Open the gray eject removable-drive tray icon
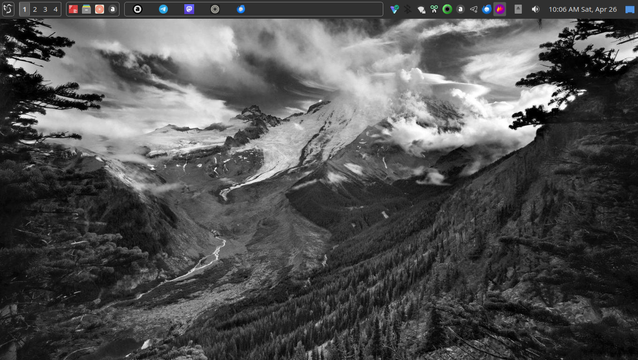 518,9
